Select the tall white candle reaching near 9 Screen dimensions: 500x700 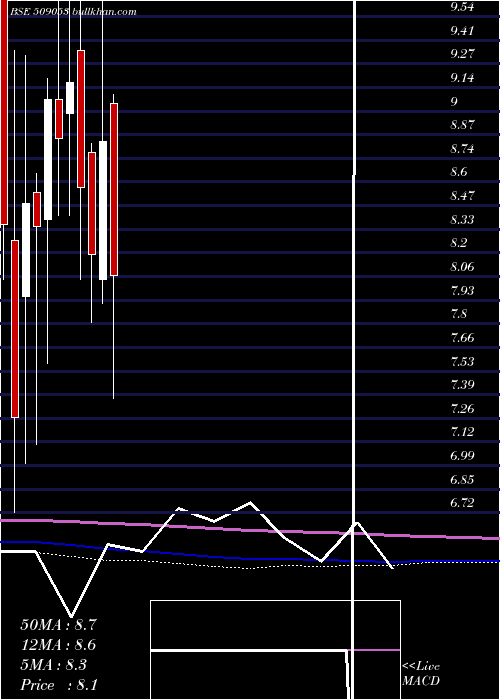(48, 159)
